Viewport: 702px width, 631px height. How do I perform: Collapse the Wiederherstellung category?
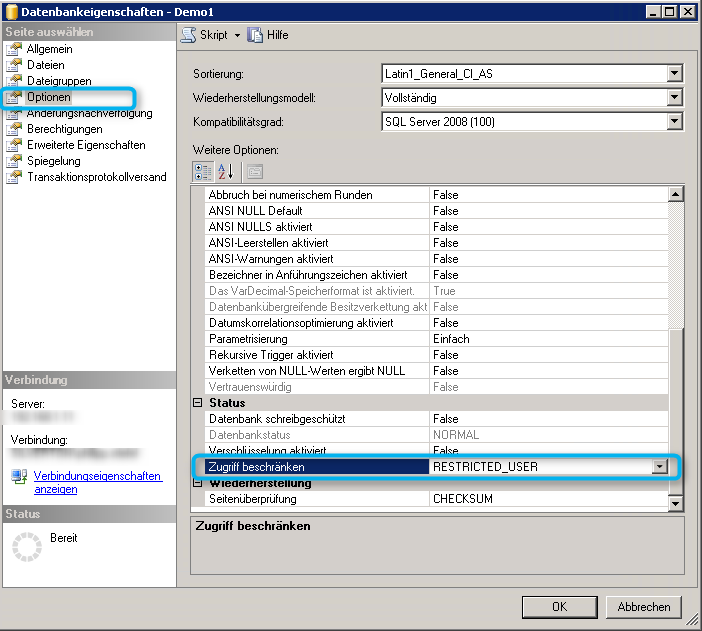197,483
